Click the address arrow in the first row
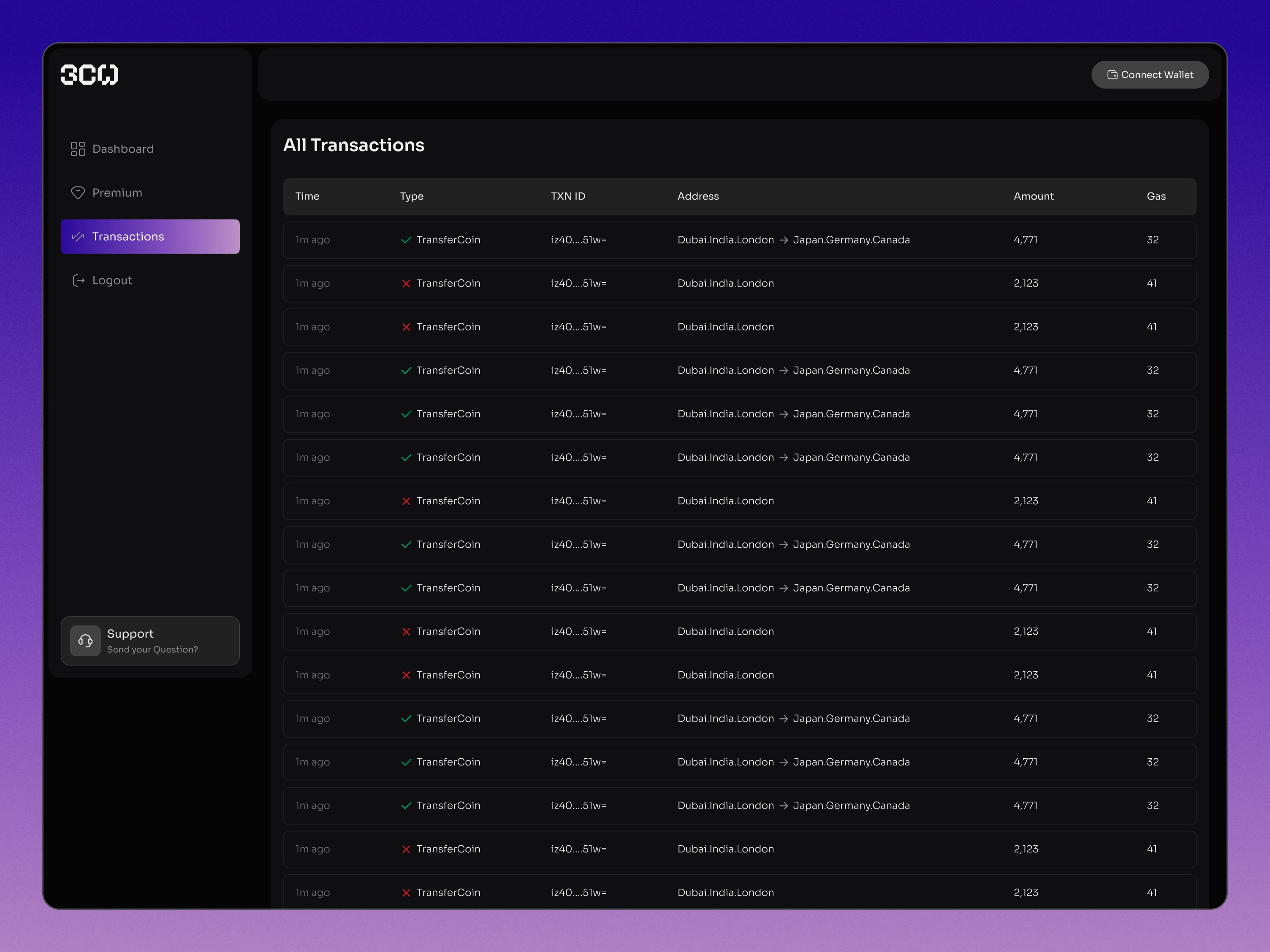This screenshot has height=952, width=1270. 784,241
